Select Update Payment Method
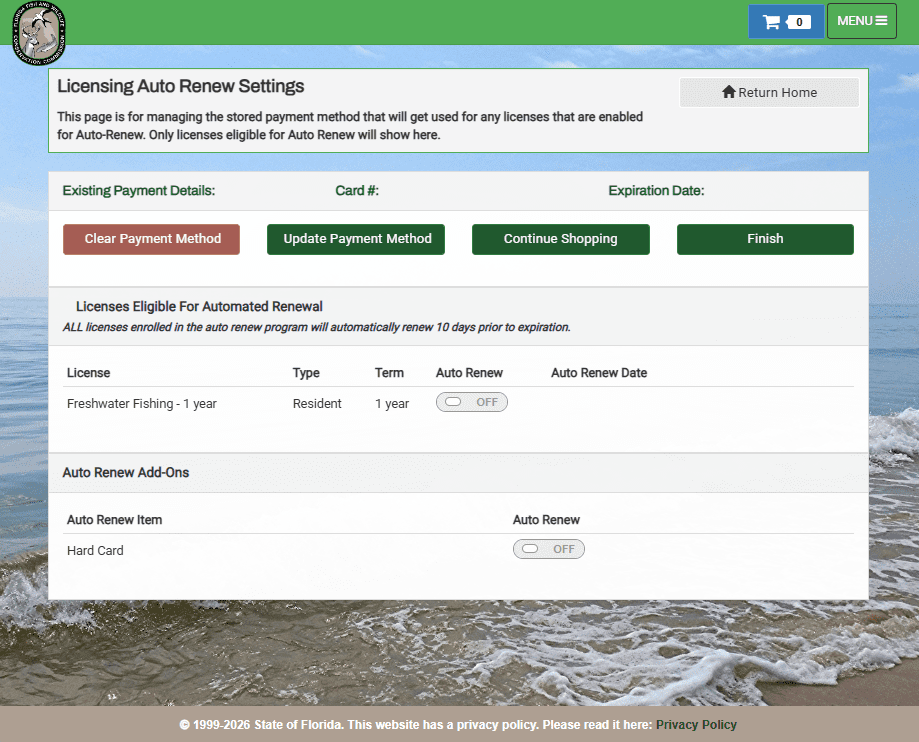The image size is (919, 742). pos(356,239)
